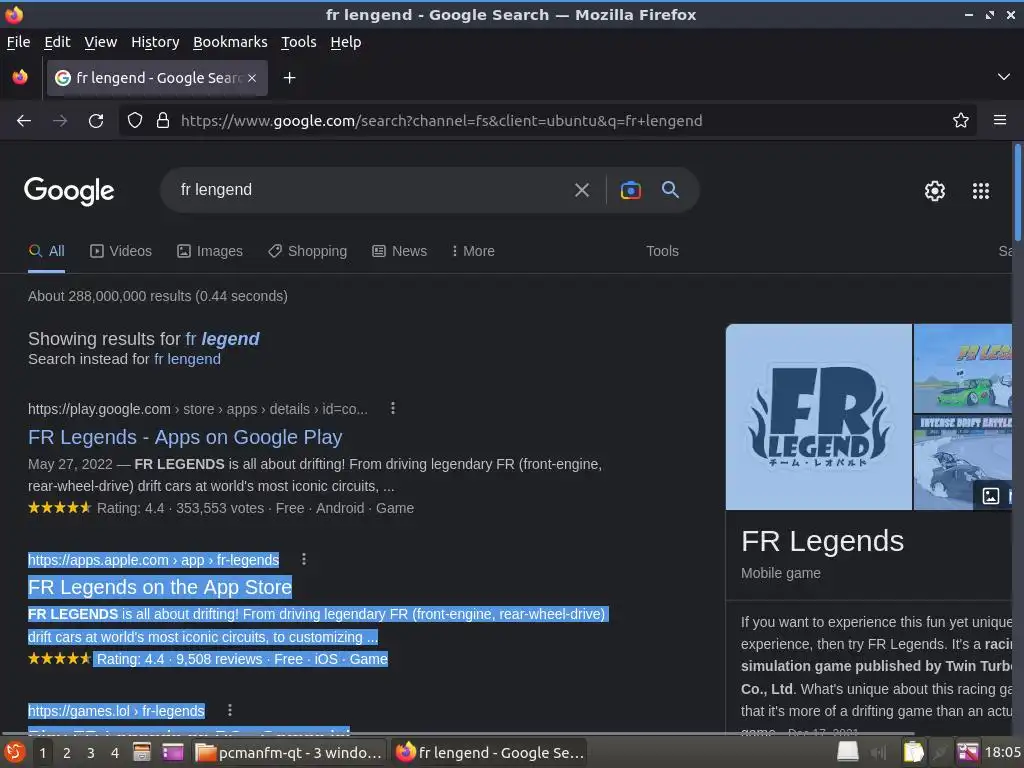Click the play.google.com breadcrumb URL
1024x768 pixels.
197,409
